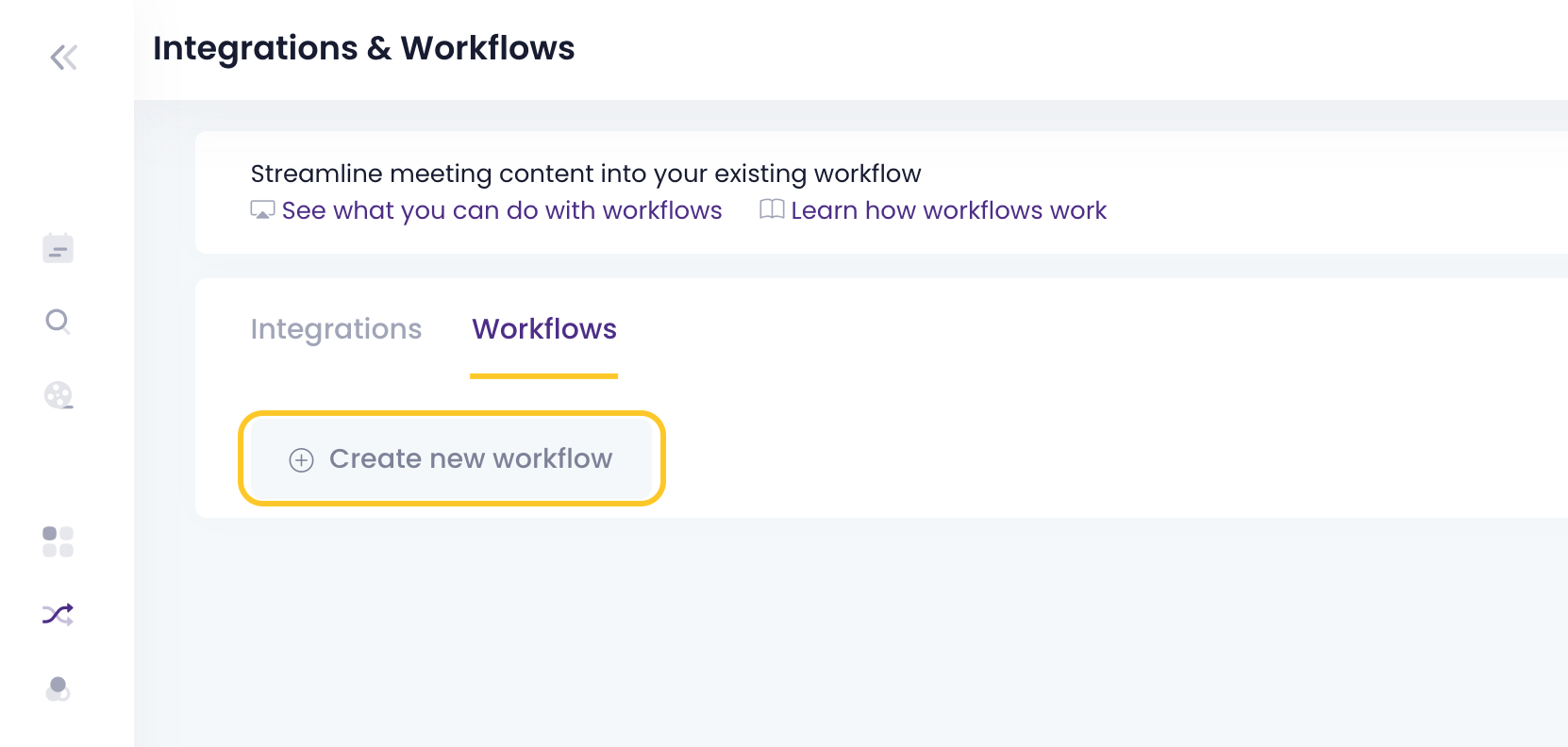This screenshot has height=747, width=1568.
Task: Collapse the sidebar with double-chevron icon
Action: pyautogui.click(x=63, y=58)
